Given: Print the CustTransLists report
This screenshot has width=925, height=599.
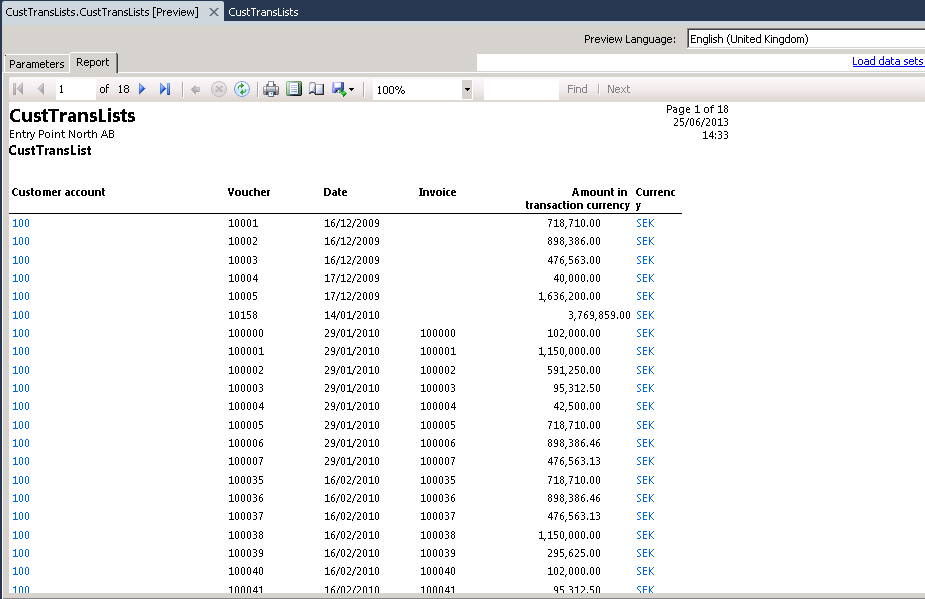Looking at the screenshot, I should coord(270,89).
